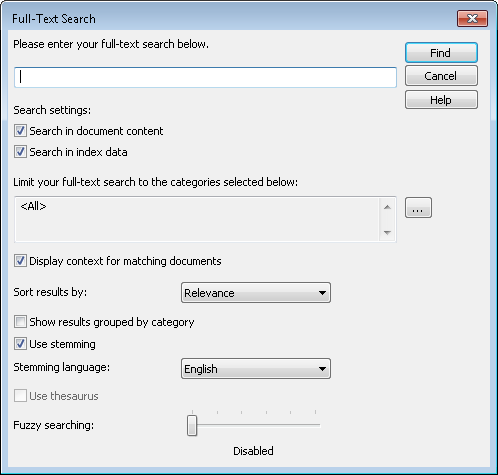Click the Fuzzy searching slider thumb
This screenshot has width=498, height=475.
(192, 425)
